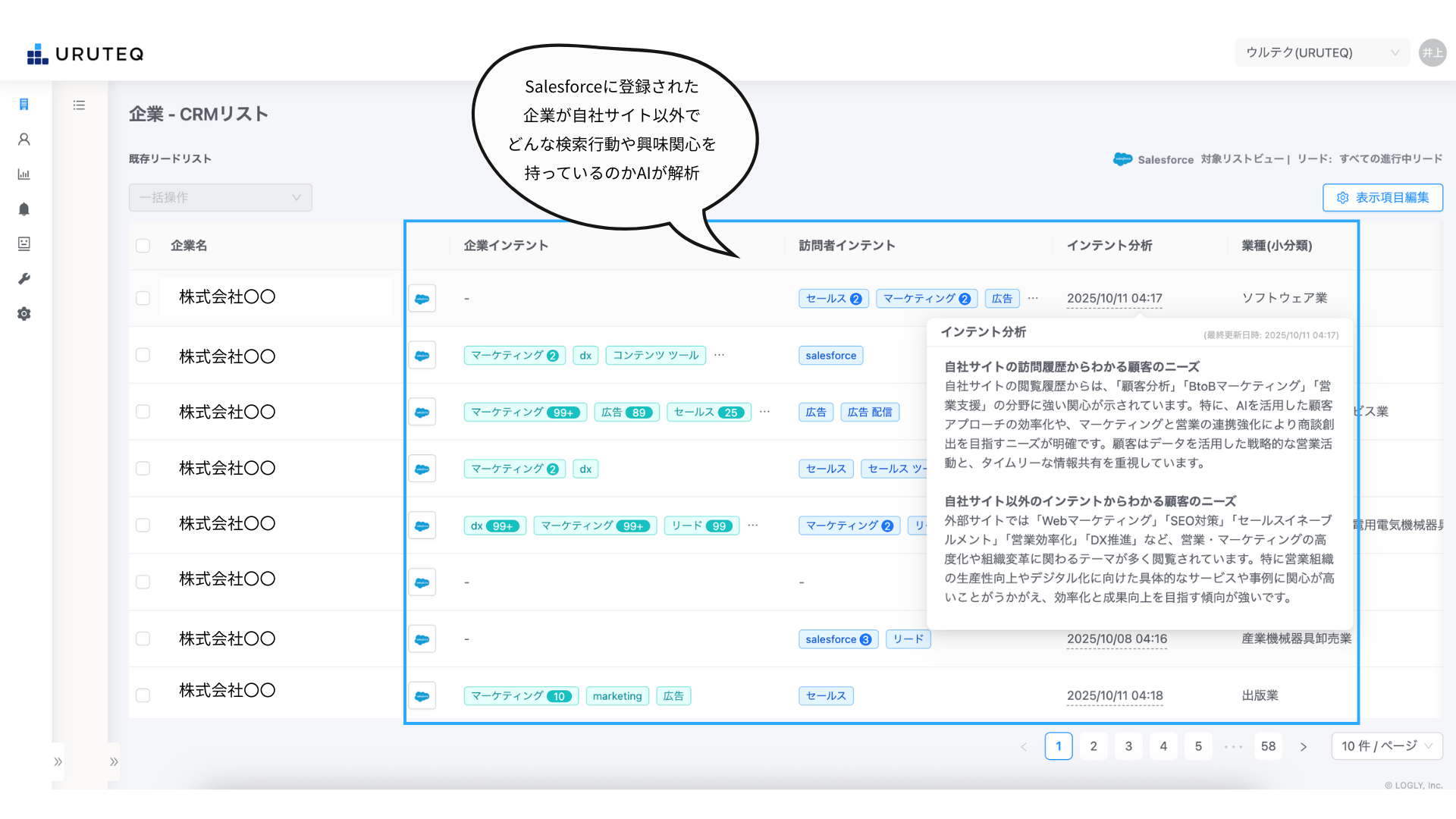Open the 一括操作 bulk action dropdown
The image size is (1456, 819).
coord(220,198)
